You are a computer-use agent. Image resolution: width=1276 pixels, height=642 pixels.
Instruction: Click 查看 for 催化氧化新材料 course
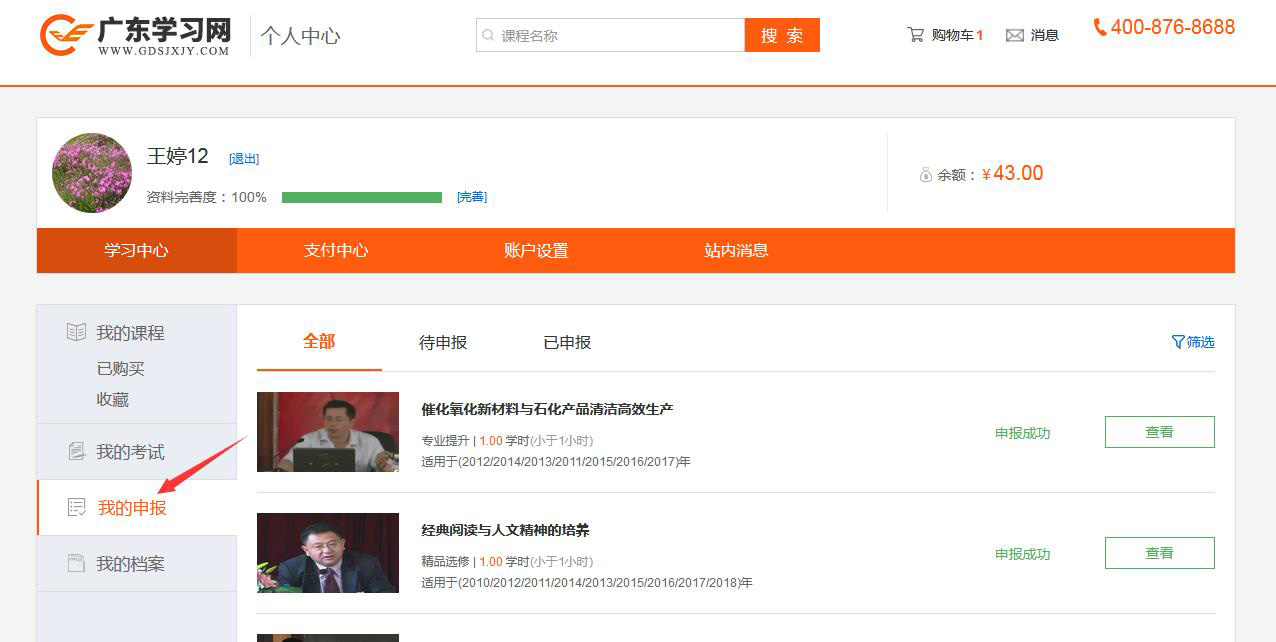1159,432
